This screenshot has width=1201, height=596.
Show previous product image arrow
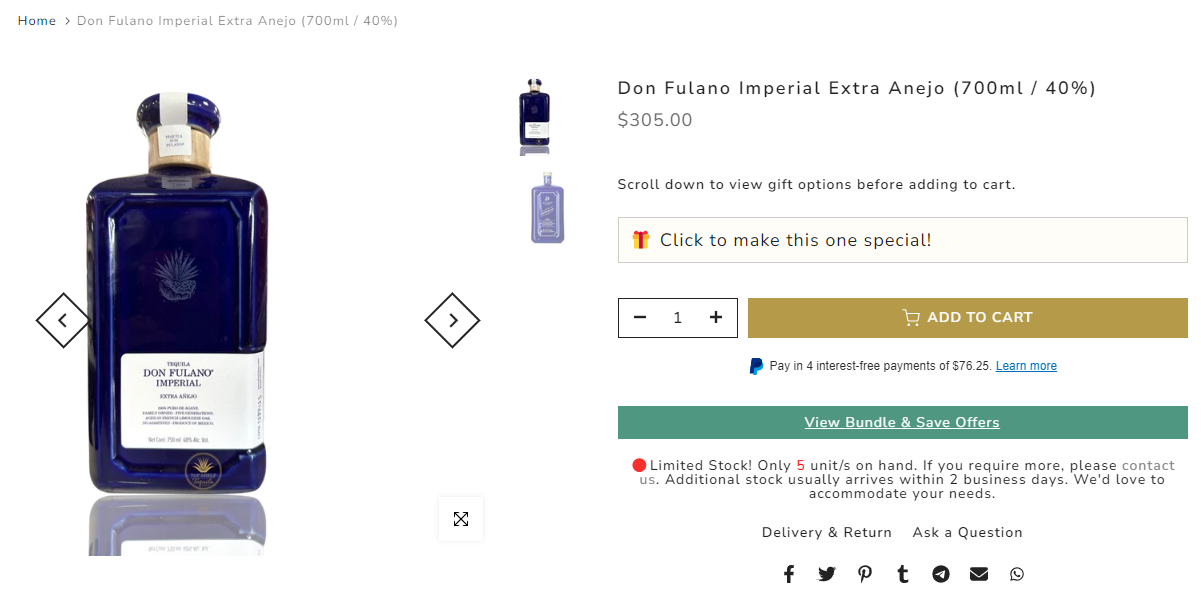coord(63,320)
